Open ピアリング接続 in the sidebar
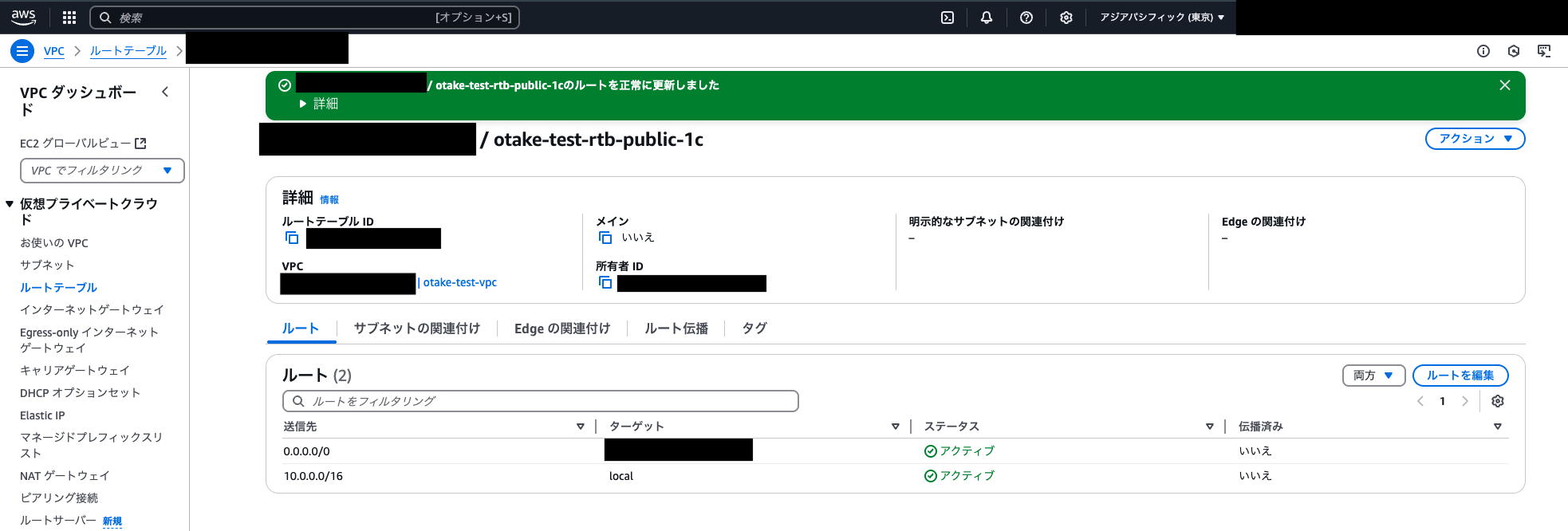The height and width of the screenshot is (531, 1568). (x=59, y=498)
